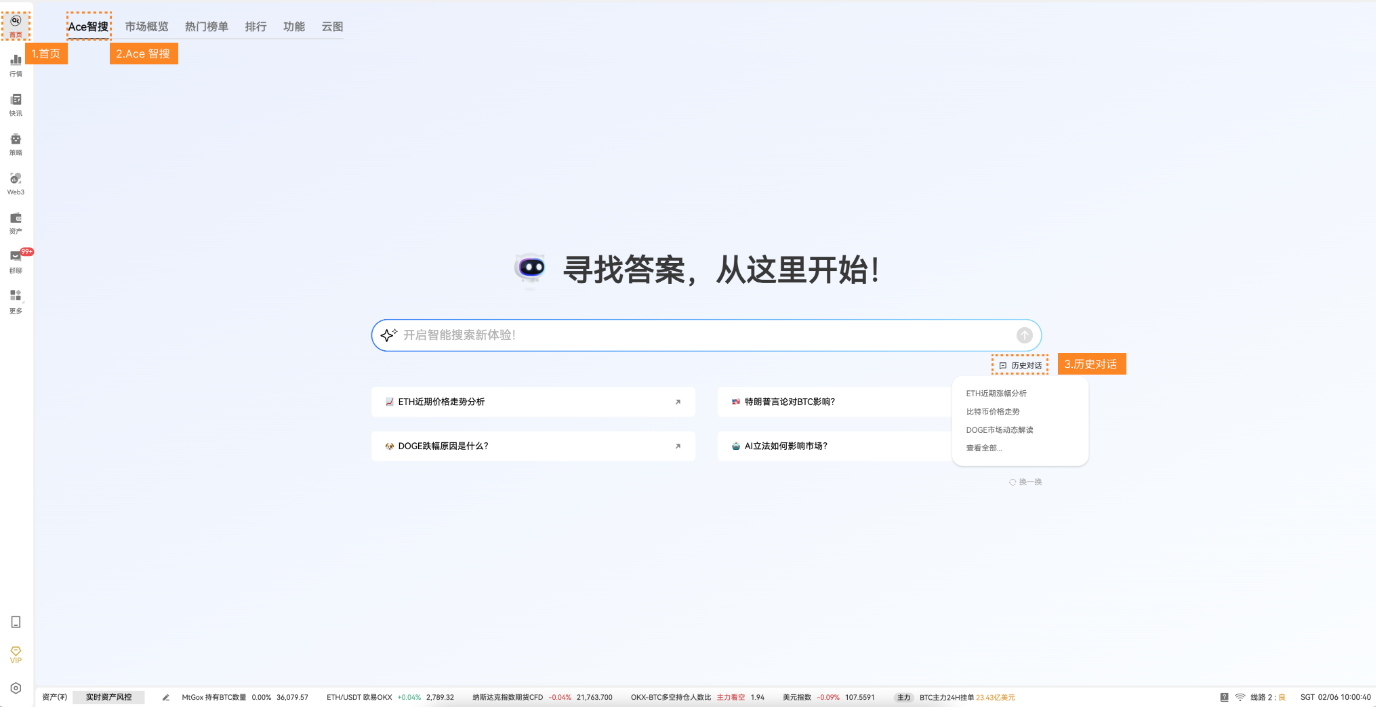The height and width of the screenshot is (707, 1376).
Task: Switch to the Ace智搜 tab
Action: click(x=88, y=26)
